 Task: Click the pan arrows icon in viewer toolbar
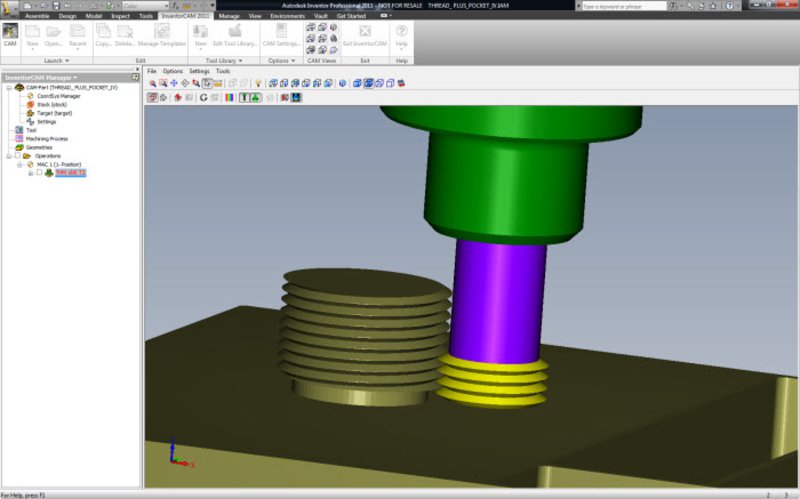tap(174, 84)
